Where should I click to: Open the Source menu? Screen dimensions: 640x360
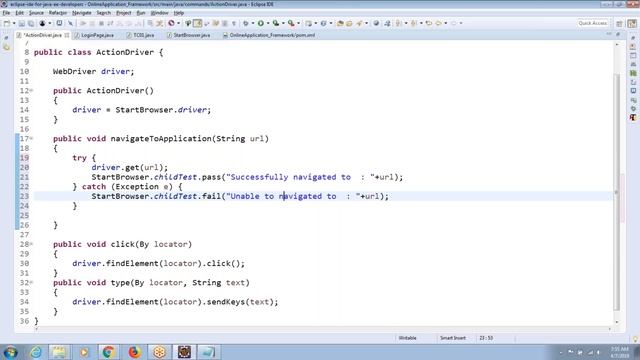(36, 13)
